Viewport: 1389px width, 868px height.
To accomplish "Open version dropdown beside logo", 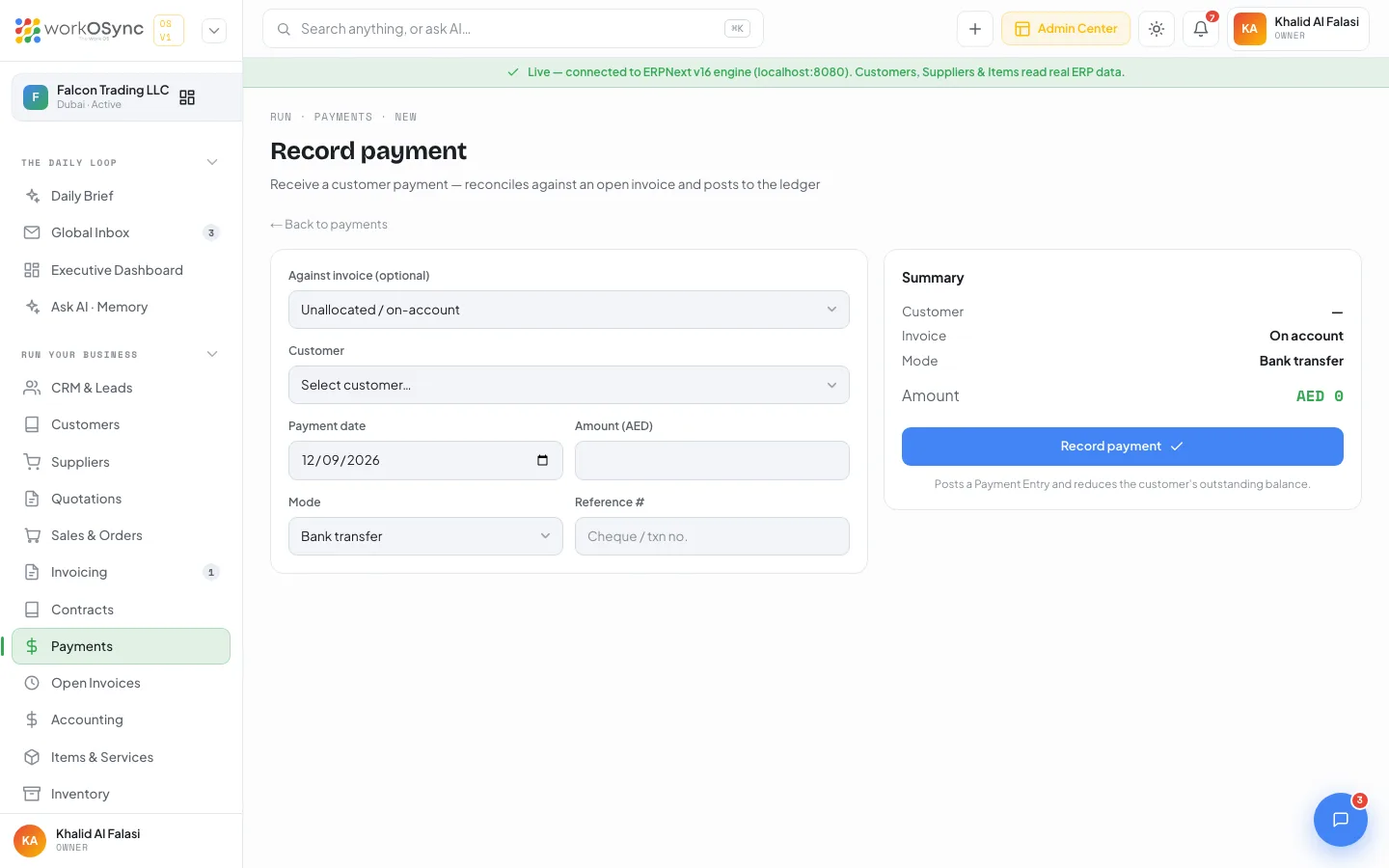I will (x=214, y=30).
